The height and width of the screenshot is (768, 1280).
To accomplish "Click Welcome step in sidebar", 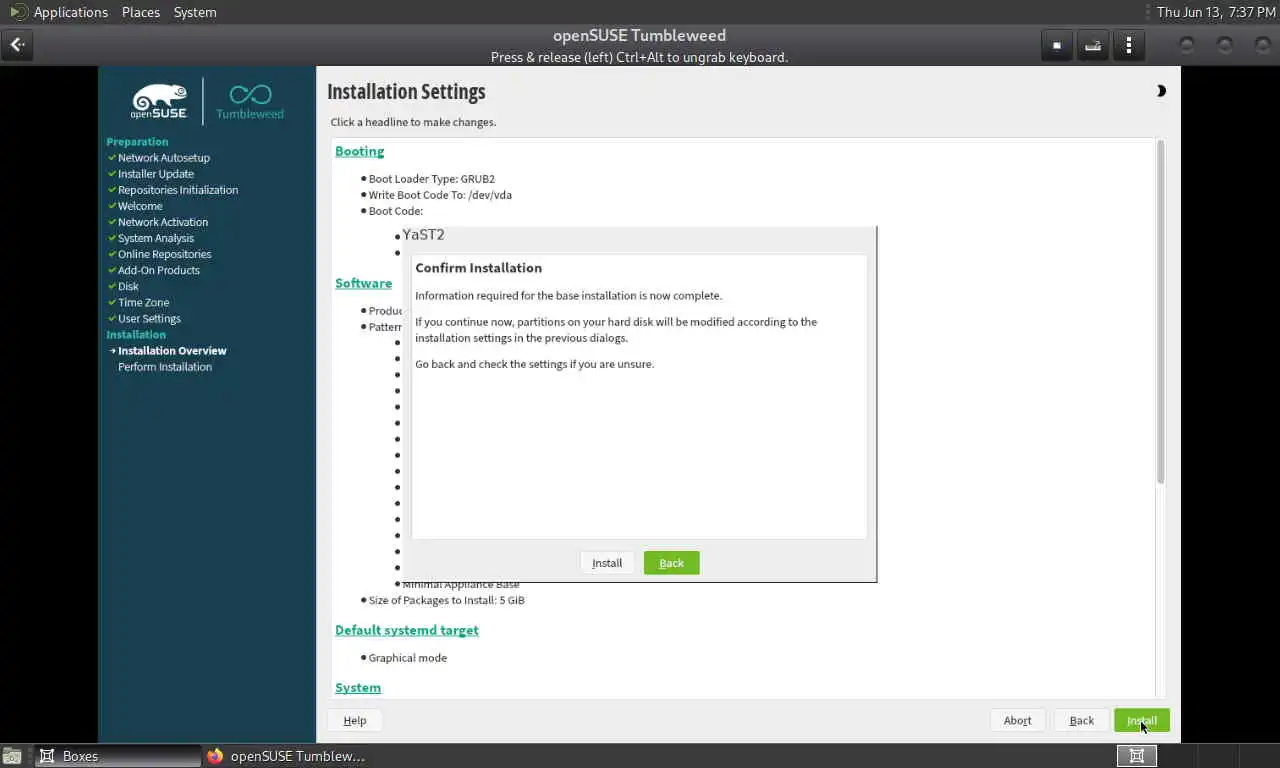I will coord(140,206).
